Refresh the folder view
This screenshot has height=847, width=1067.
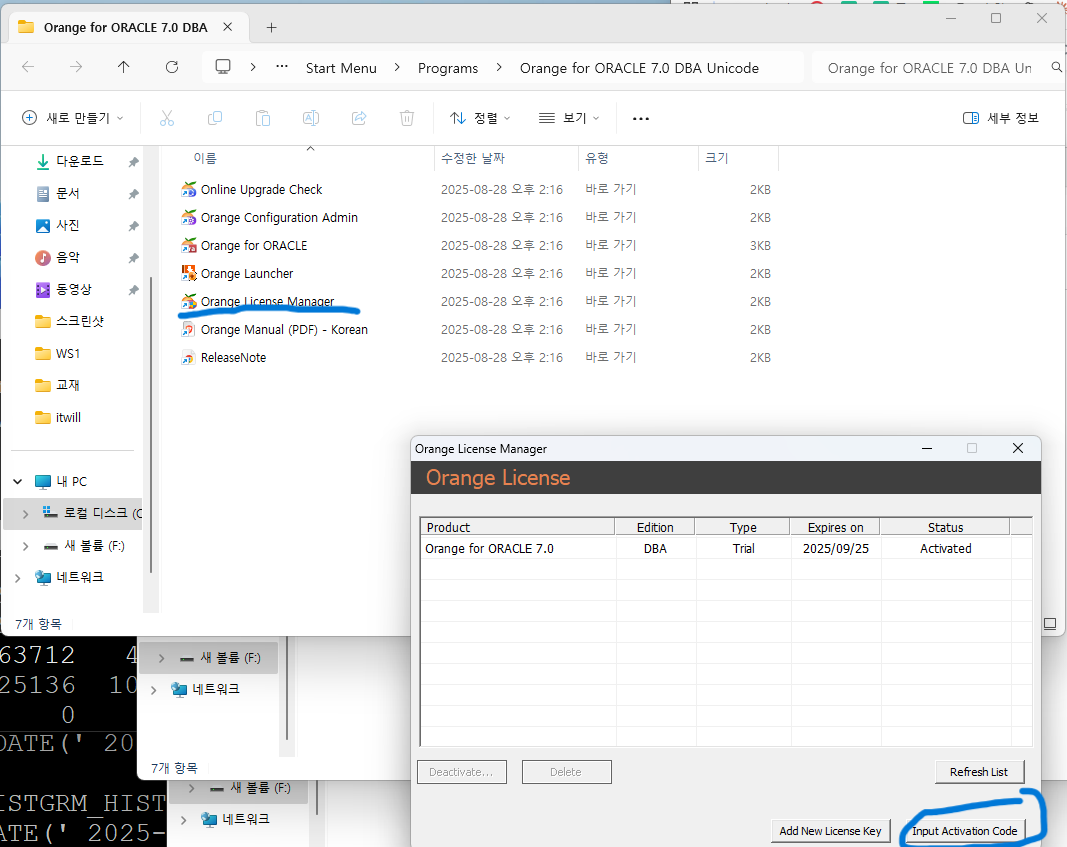point(172,67)
